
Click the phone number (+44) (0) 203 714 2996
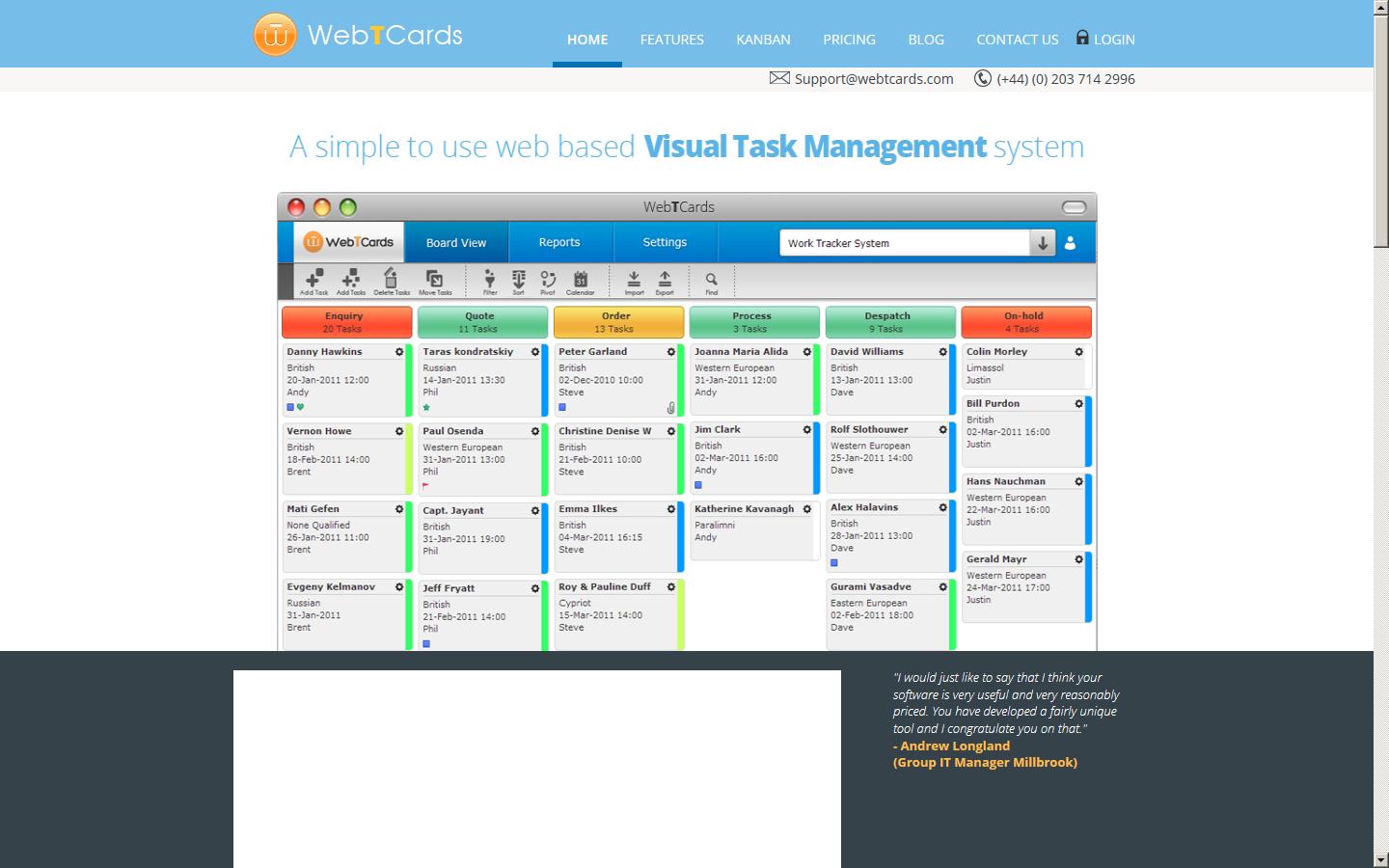pos(1066,79)
